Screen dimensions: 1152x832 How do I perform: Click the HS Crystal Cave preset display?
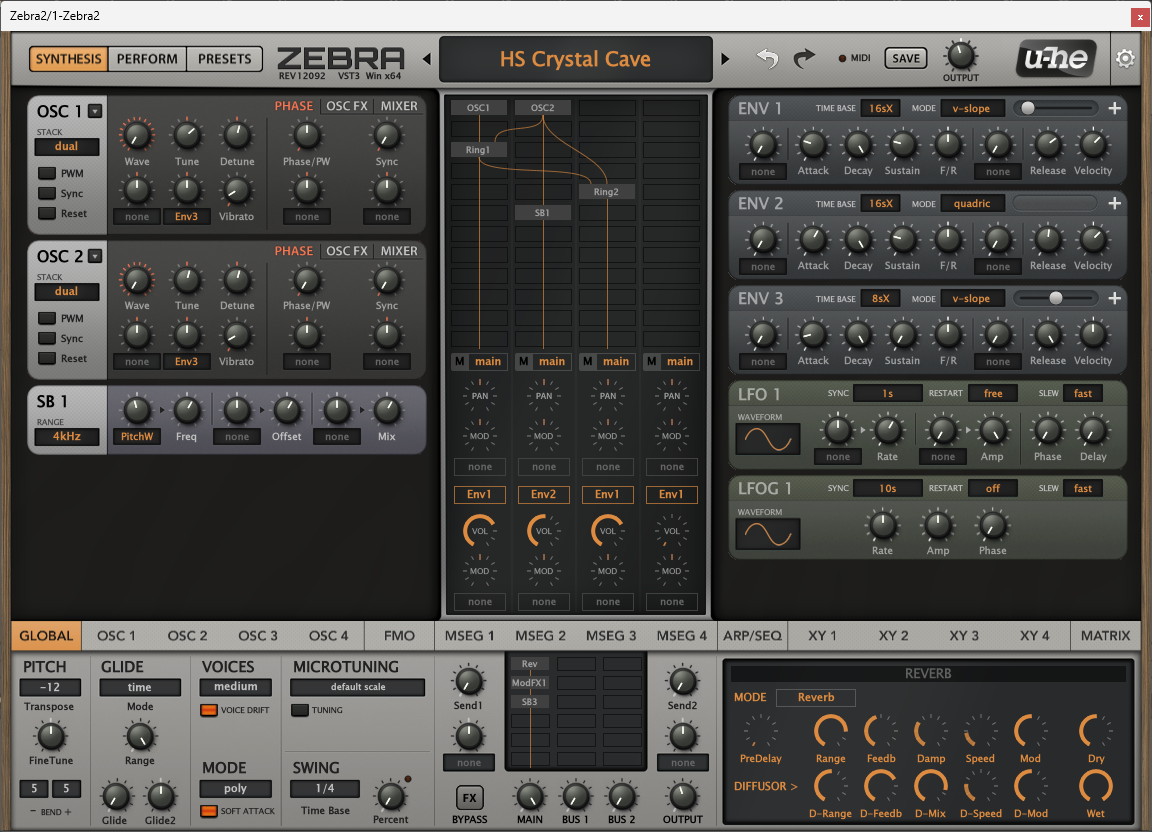pos(575,60)
